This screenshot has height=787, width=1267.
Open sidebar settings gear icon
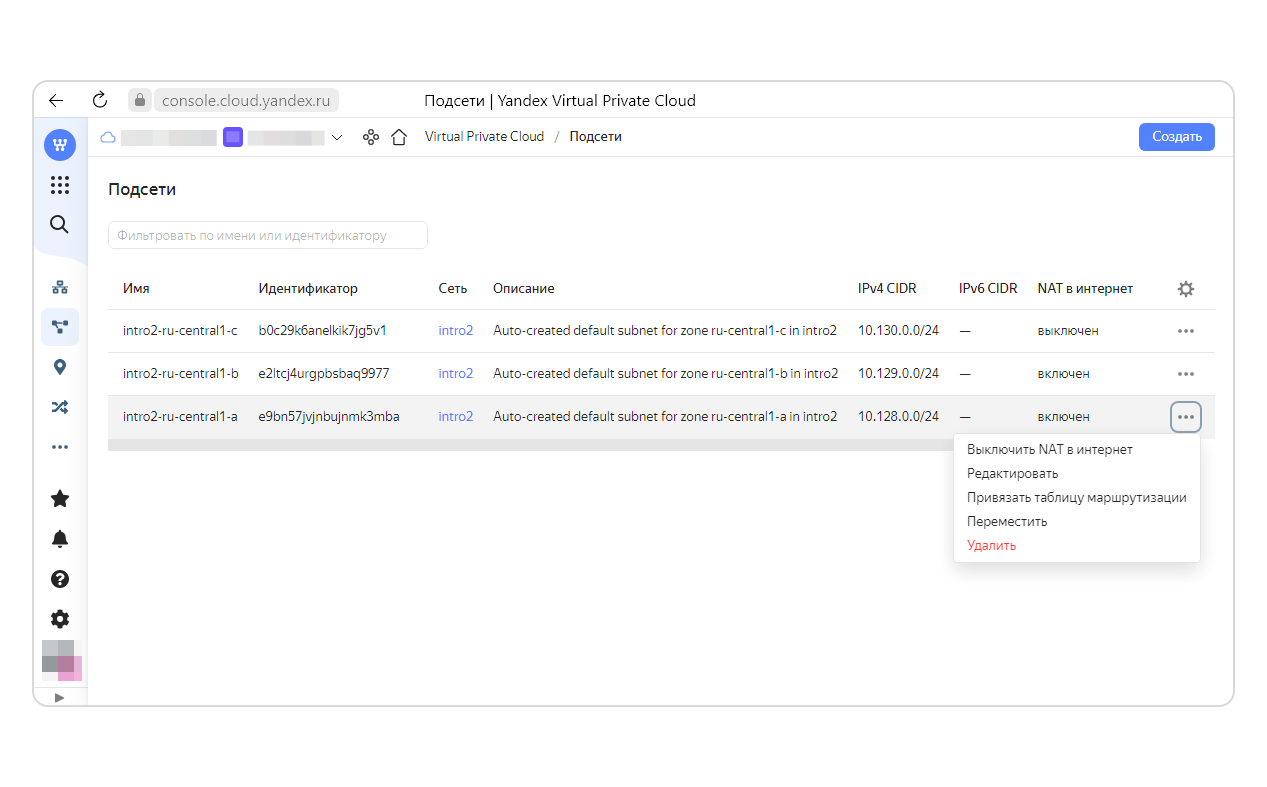click(60, 618)
